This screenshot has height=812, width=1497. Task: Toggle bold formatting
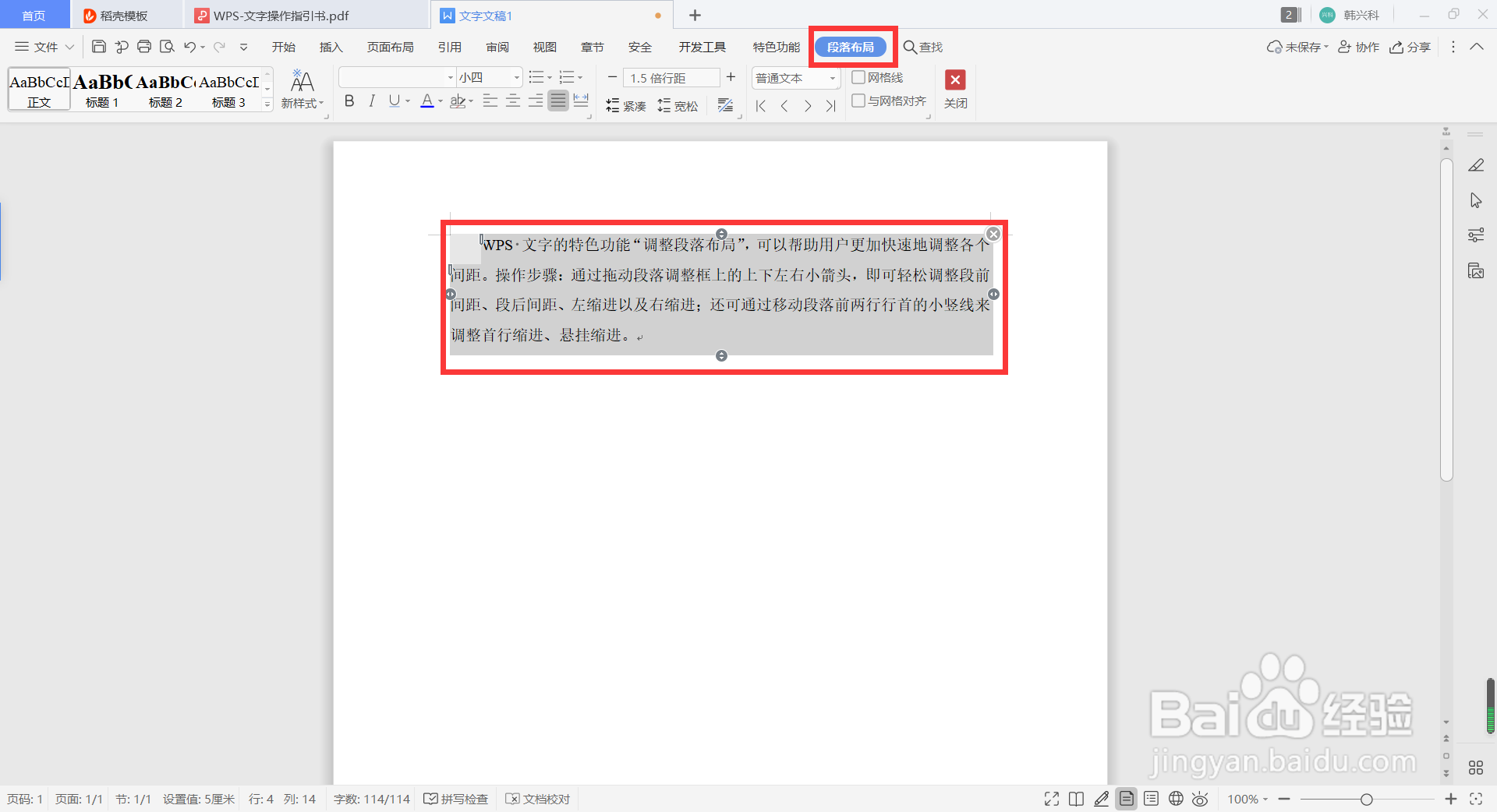coord(349,101)
